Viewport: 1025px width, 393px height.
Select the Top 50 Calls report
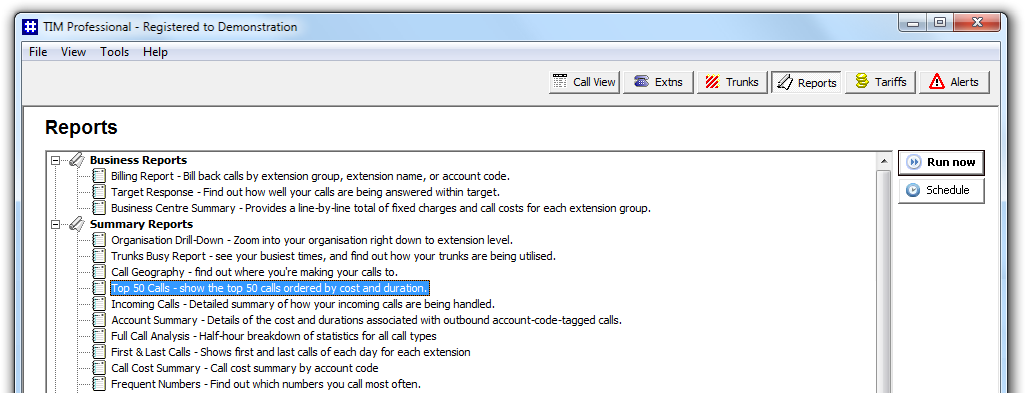pos(269,288)
